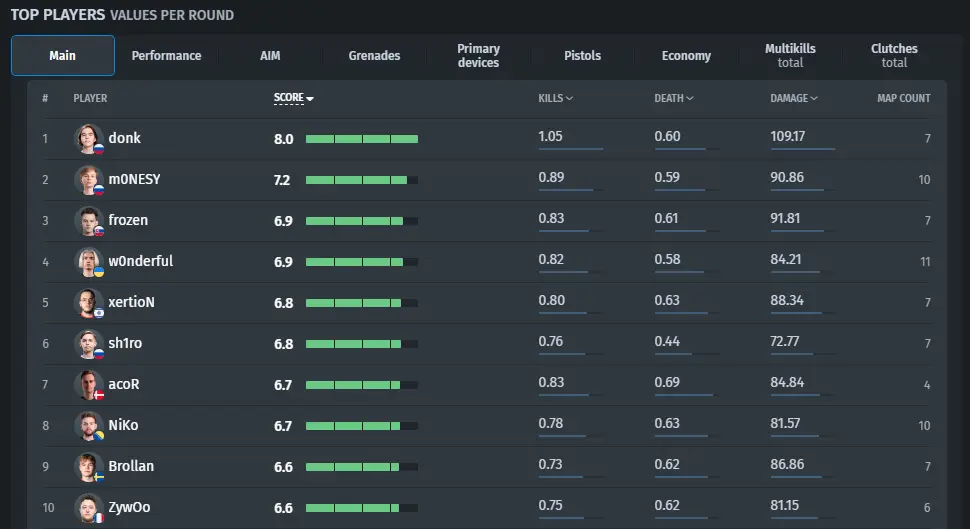The height and width of the screenshot is (529, 970).
Task: Click m0NESY's damage value 90.86
Action: point(787,177)
